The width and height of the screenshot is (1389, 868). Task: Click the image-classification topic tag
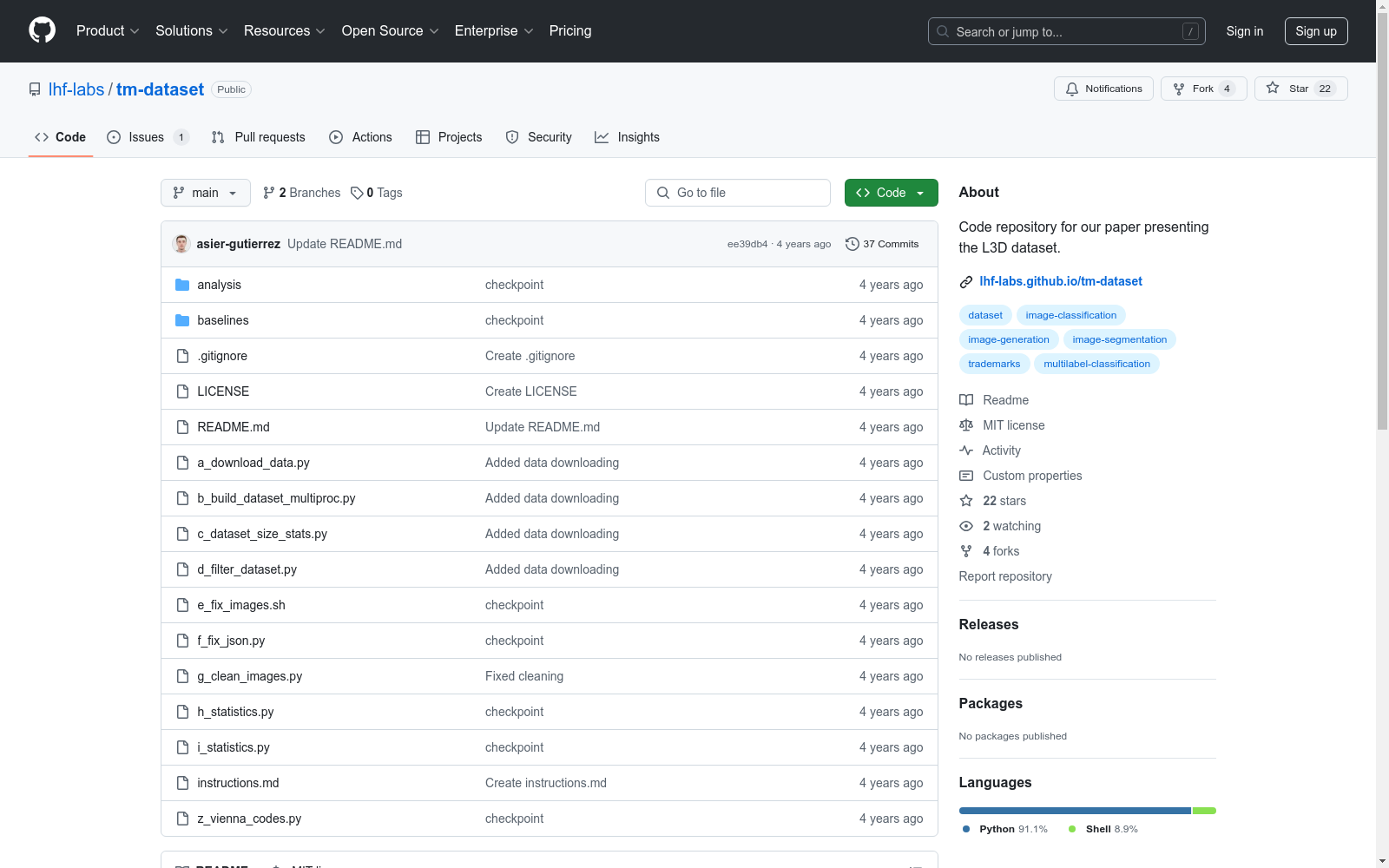[x=1071, y=315]
